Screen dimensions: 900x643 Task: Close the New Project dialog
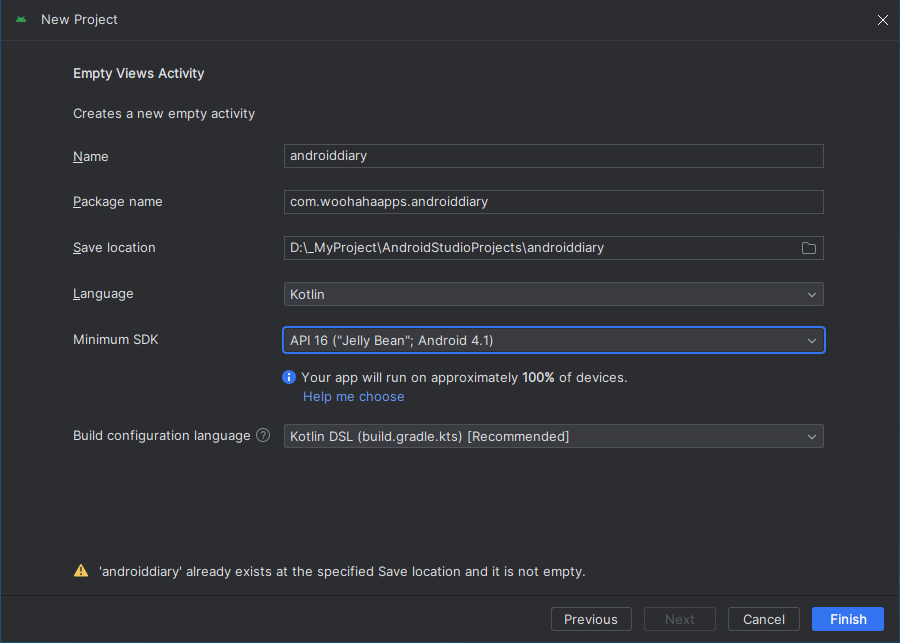point(883,20)
